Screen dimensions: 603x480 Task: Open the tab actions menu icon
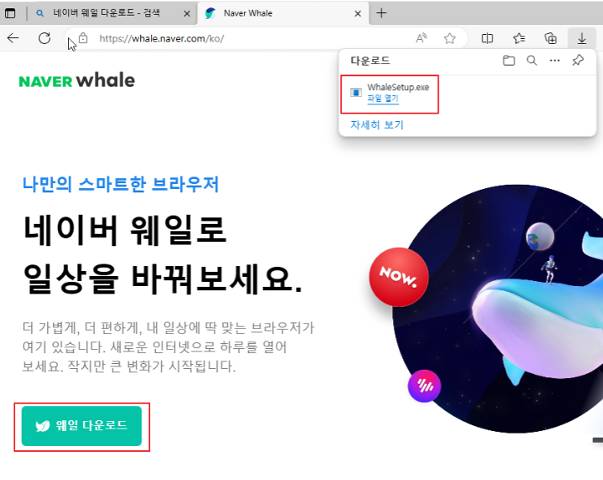(x=10, y=13)
